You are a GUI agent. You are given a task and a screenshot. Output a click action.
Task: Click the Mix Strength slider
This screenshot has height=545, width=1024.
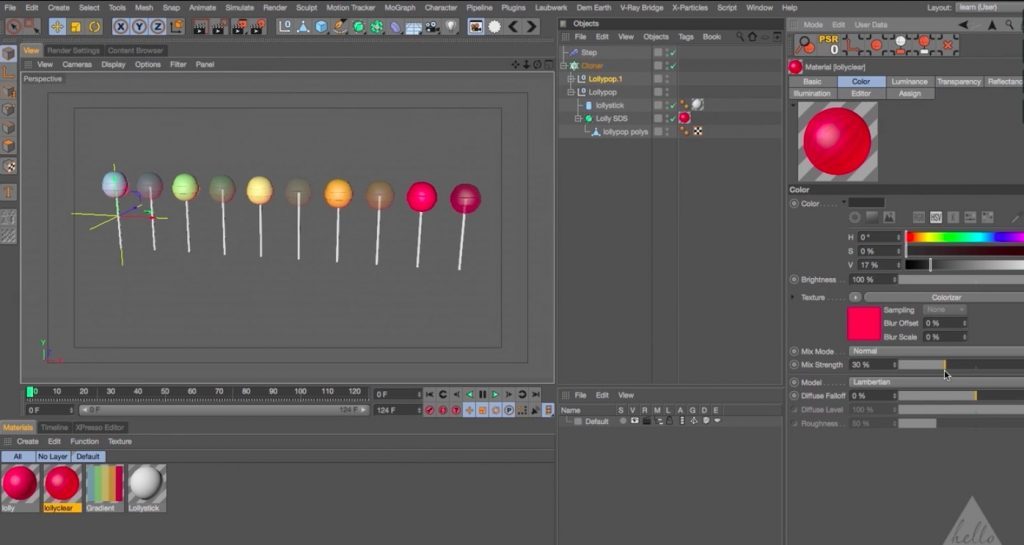pyautogui.click(x=961, y=365)
